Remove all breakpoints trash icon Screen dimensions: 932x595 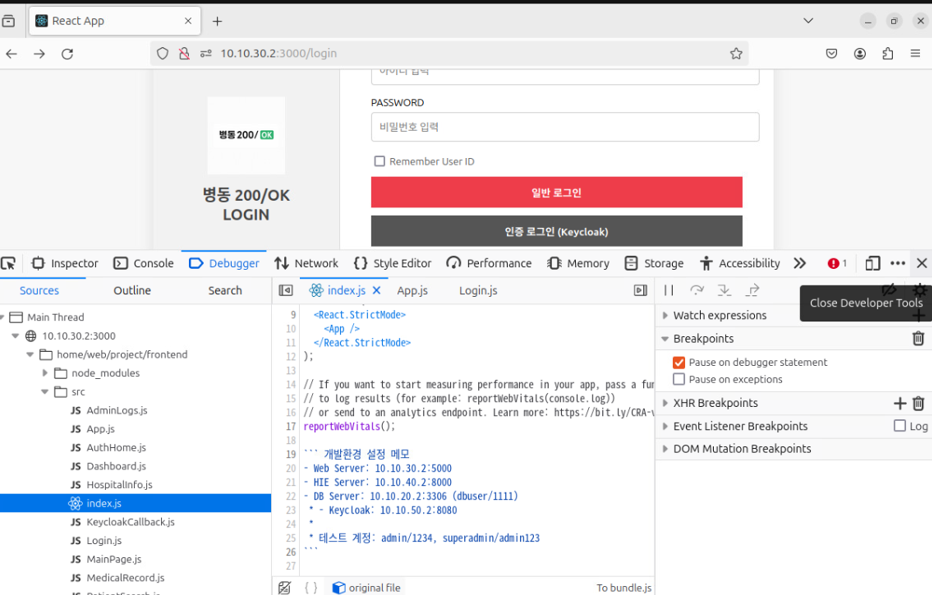[918, 338]
